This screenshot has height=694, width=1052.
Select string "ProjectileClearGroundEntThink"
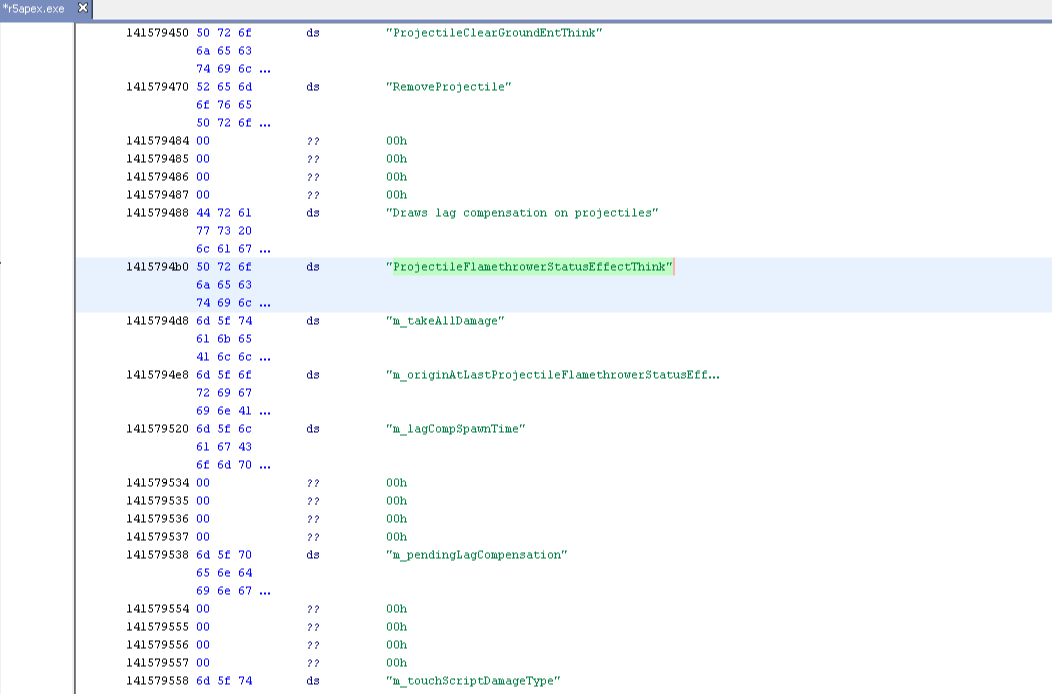tap(494, 33)
